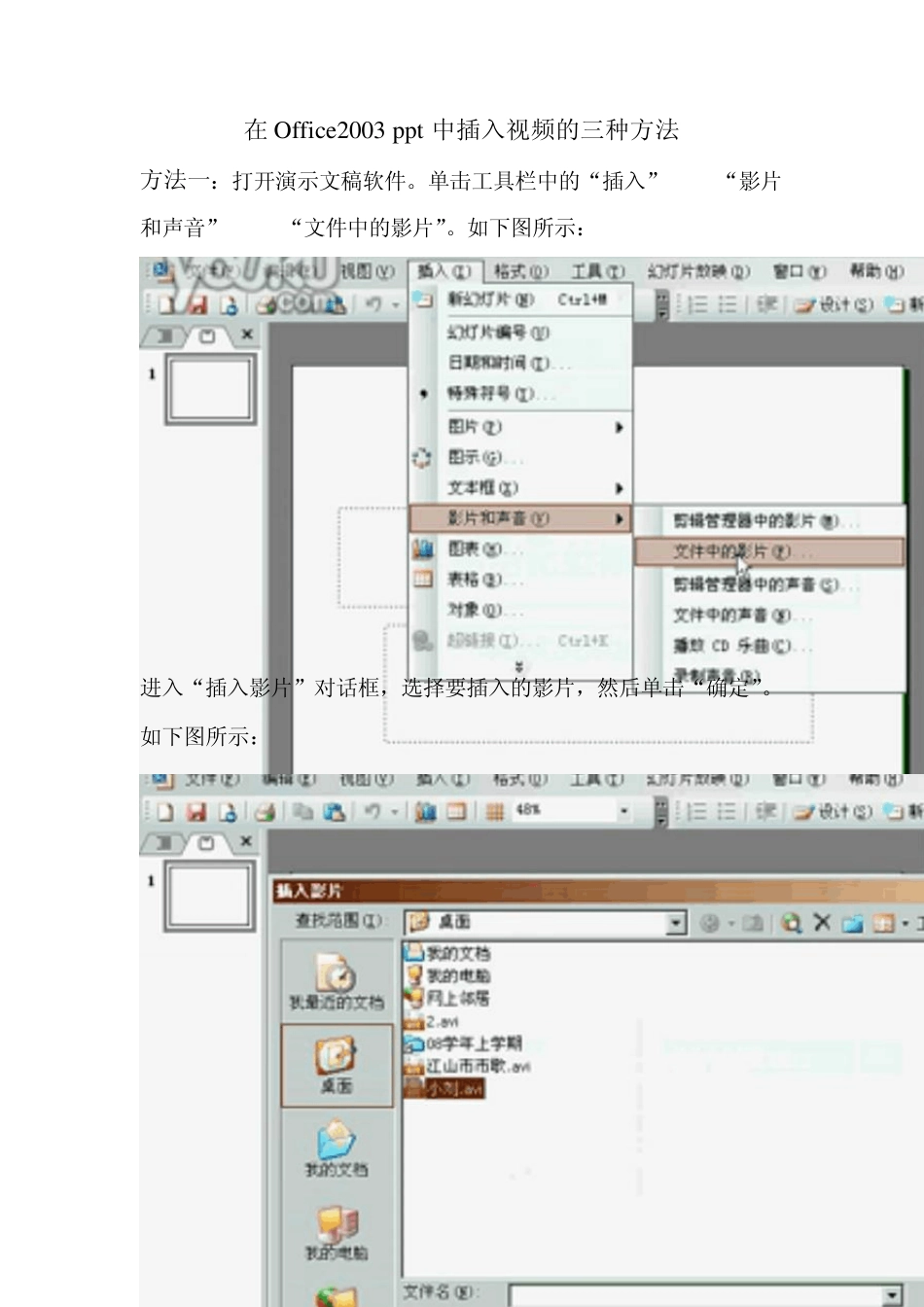924x1307 pixels.
Task: Open 我的文档 in the dialog places bar
Action: (x=337, y=1148)
